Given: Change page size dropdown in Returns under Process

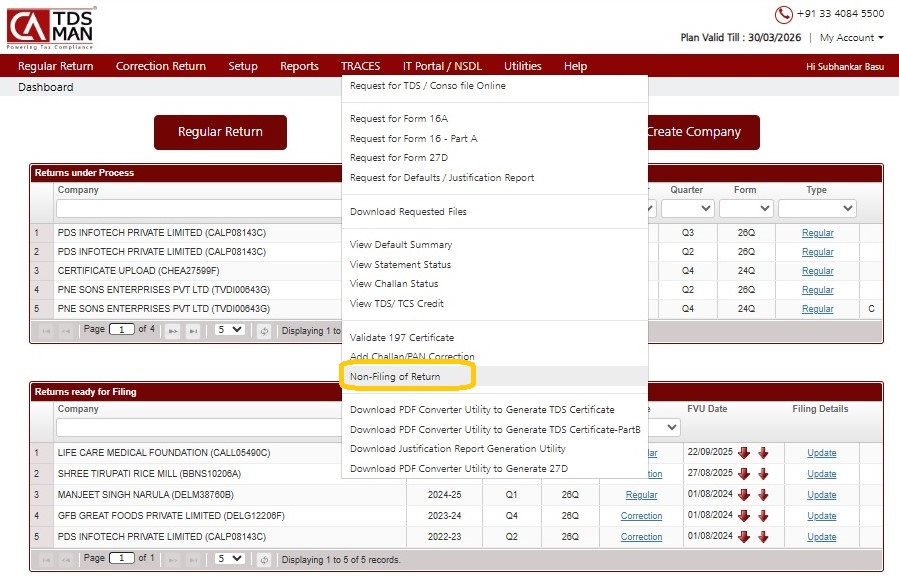Looking at the screenshot, I should 230,330.
